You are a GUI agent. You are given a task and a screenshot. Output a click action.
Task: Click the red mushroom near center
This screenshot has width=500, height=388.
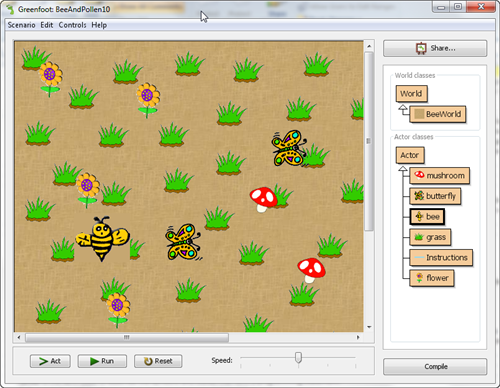263,199
